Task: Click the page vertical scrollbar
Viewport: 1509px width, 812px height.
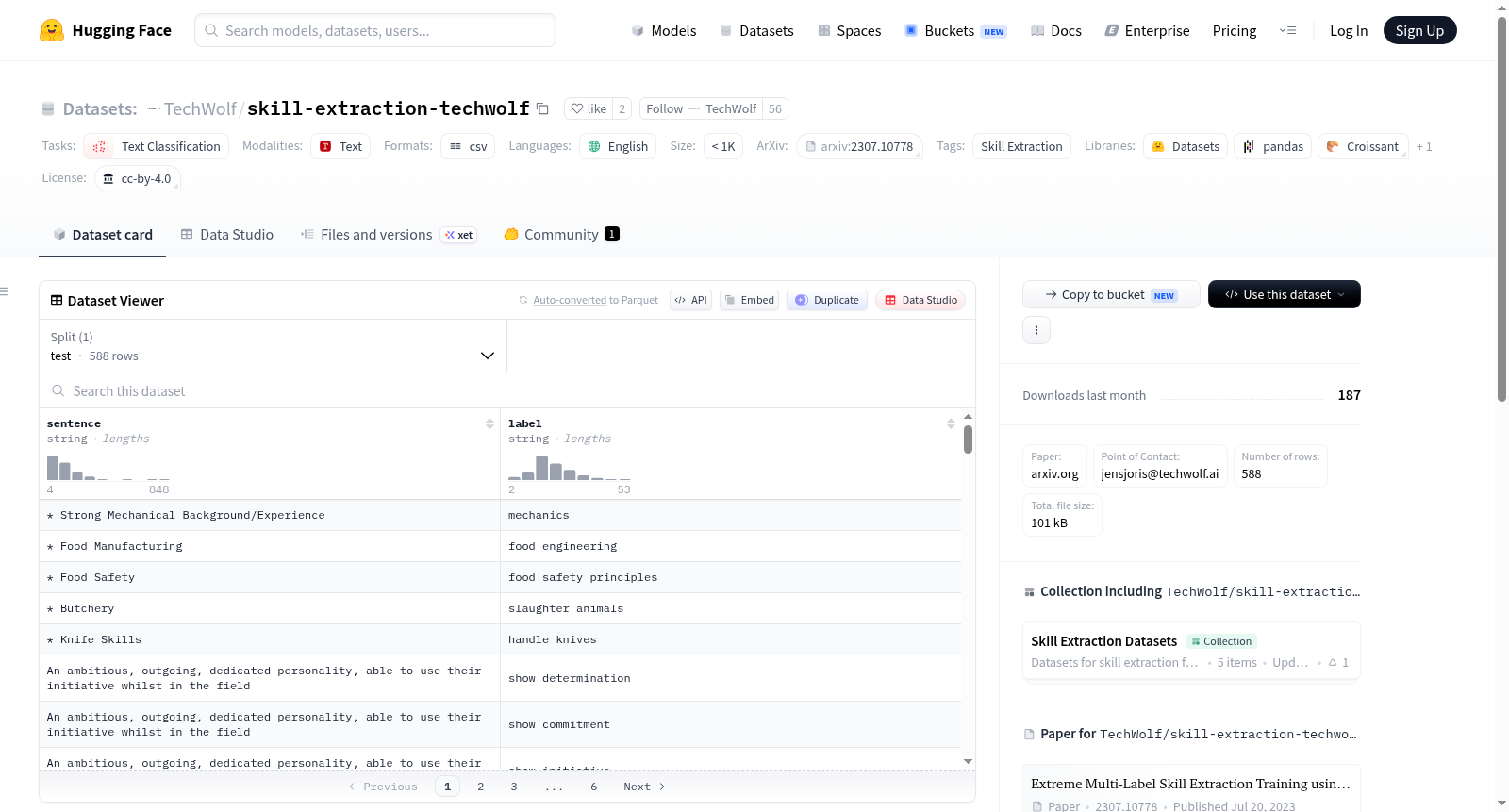Action: 1502,207
